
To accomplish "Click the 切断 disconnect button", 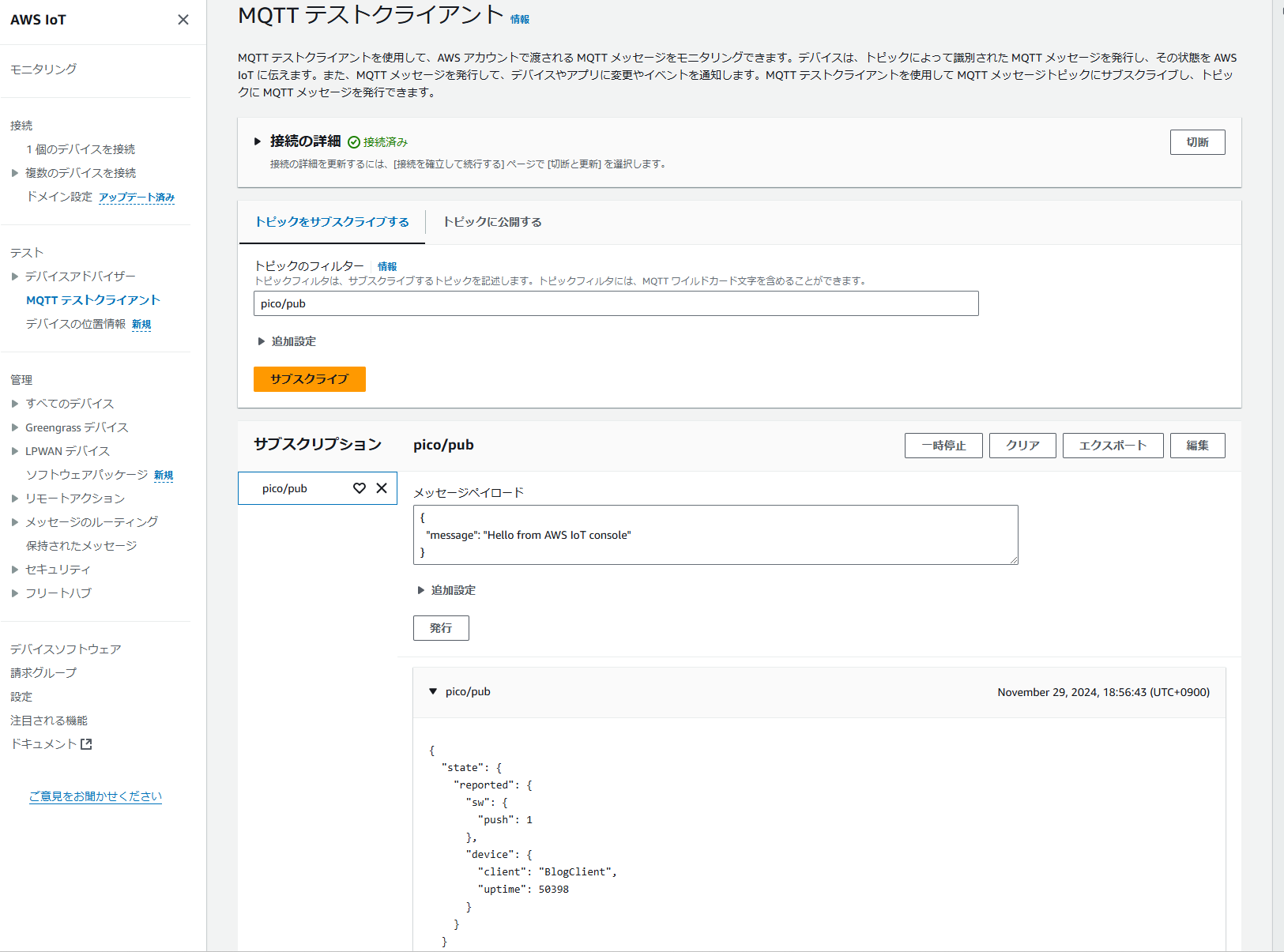I will pyautogui.click(x=1198, y=142).
